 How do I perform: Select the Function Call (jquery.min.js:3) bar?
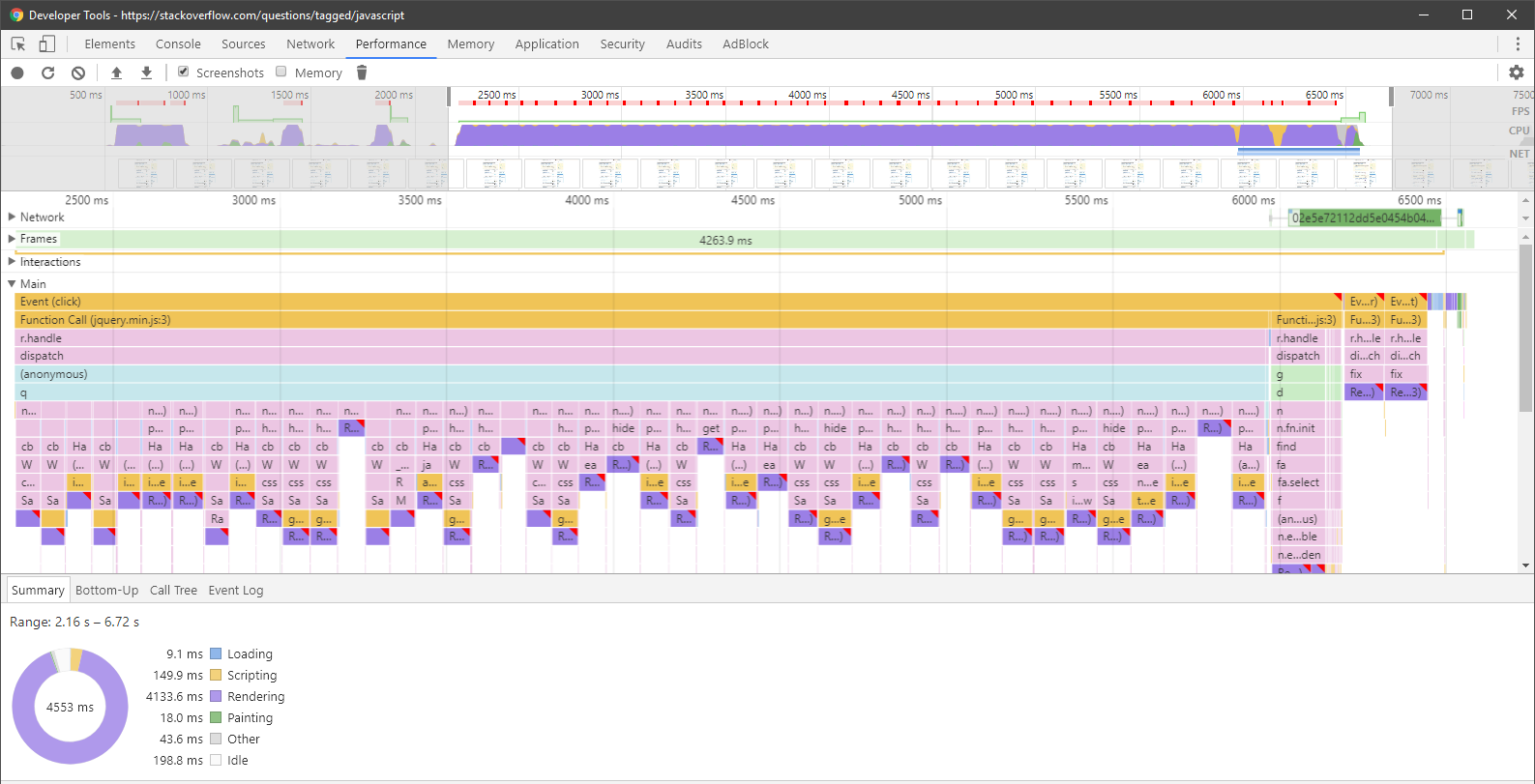tap(642, 320)
